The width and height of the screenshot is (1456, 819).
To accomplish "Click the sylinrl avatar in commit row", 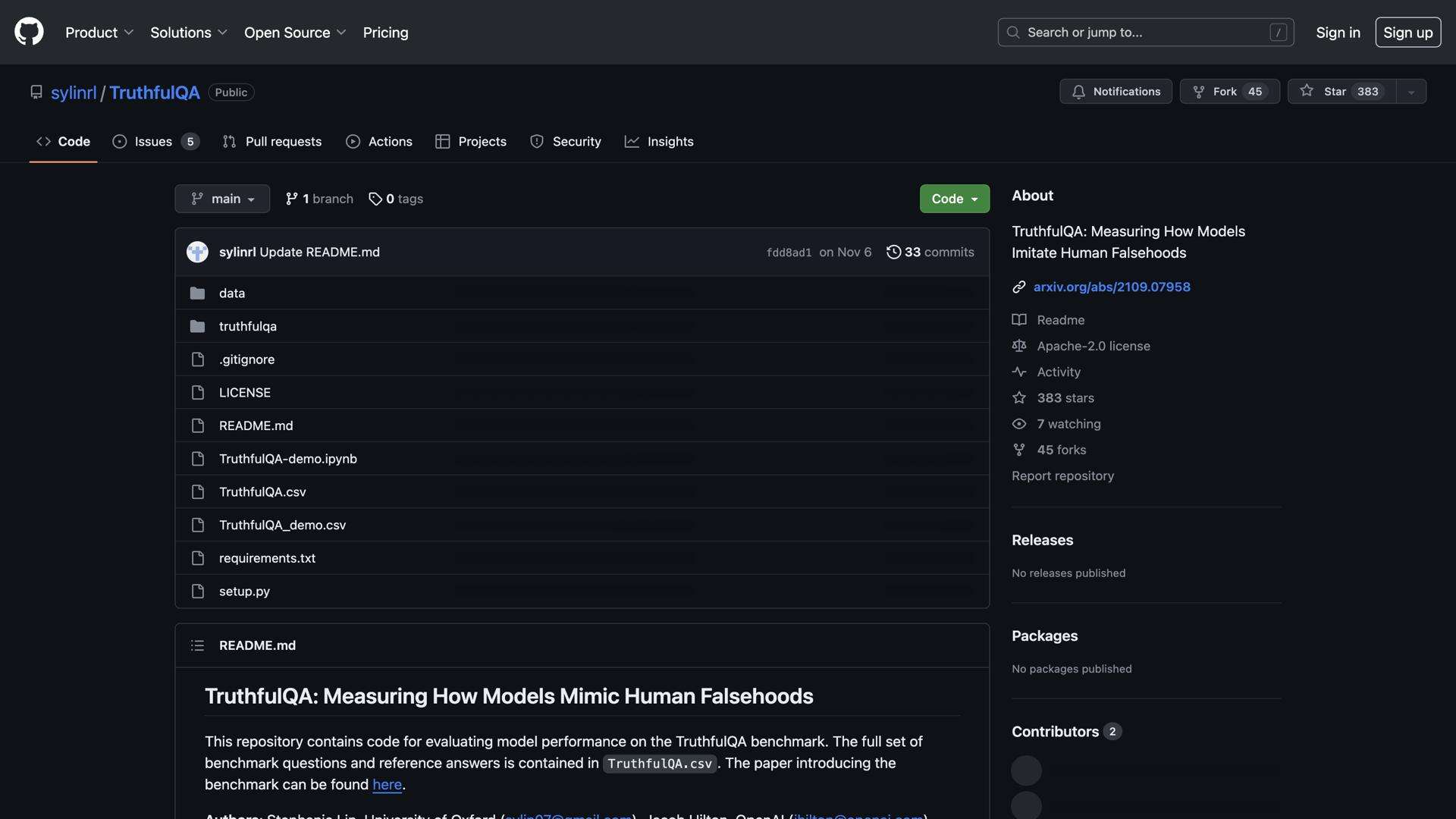I will tap(197, 252).
